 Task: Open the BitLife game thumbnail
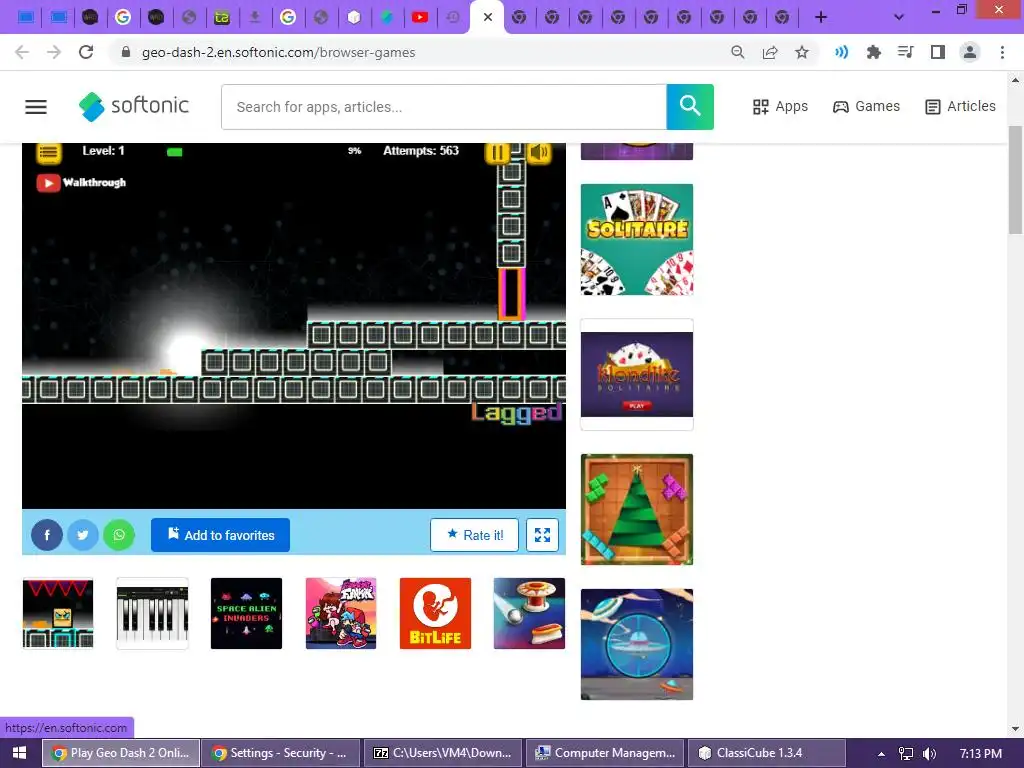click(x=435, y=613)
